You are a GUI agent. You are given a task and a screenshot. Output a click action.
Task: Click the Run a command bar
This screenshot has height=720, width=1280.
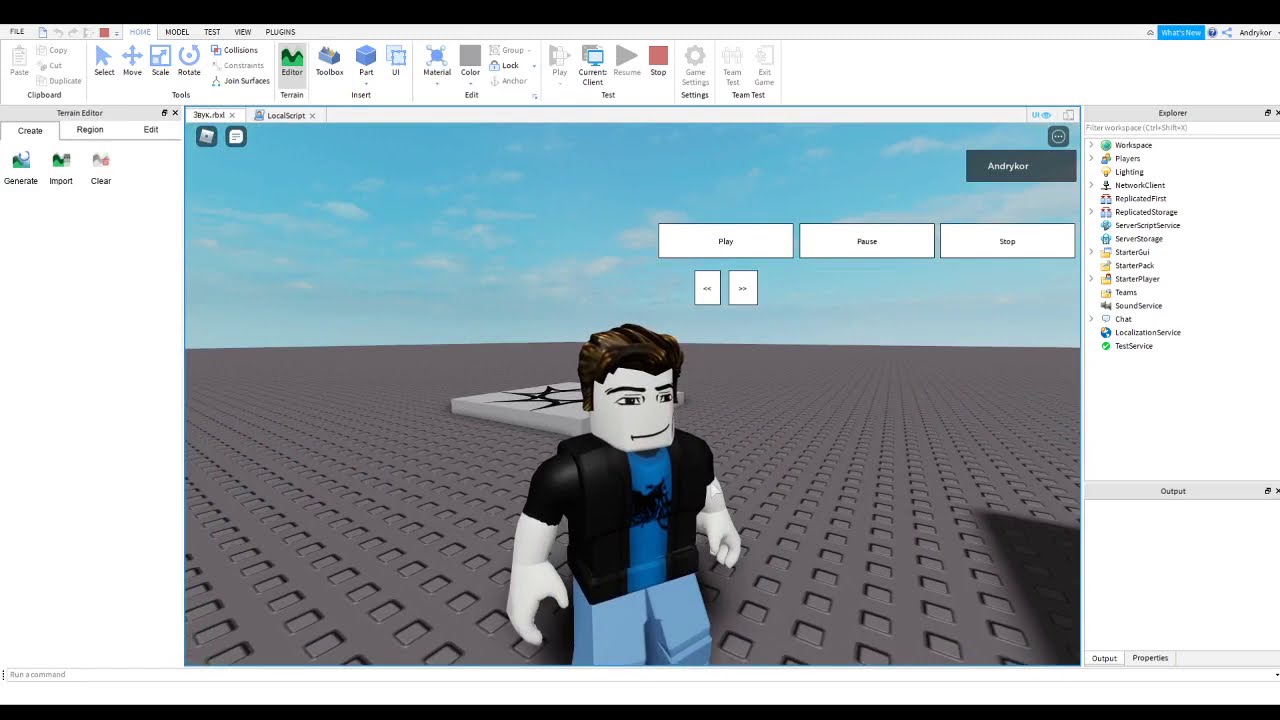click(640, 674)
